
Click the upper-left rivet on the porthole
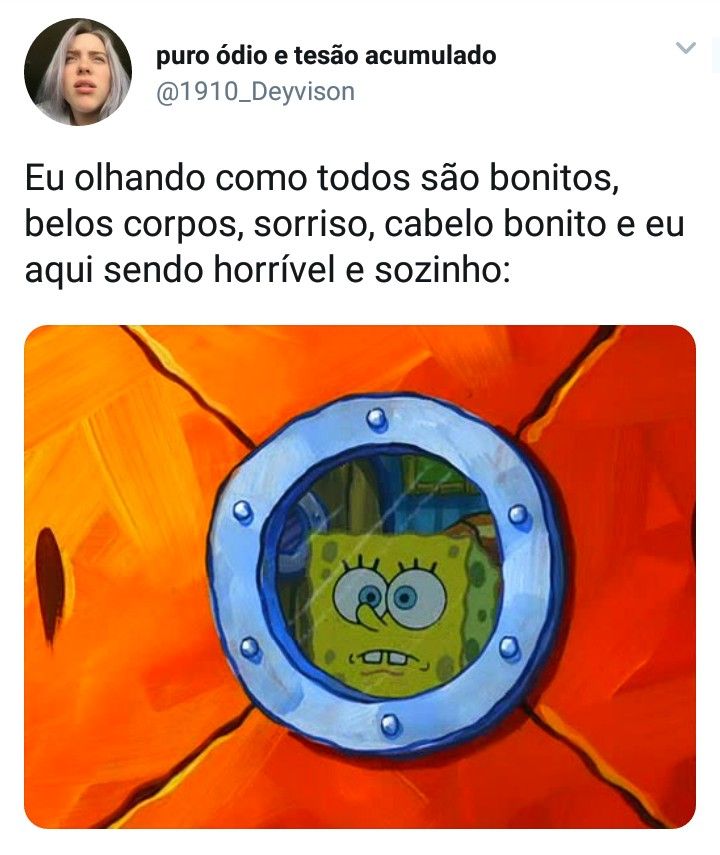pyautogui.click(x=243, y=513)
